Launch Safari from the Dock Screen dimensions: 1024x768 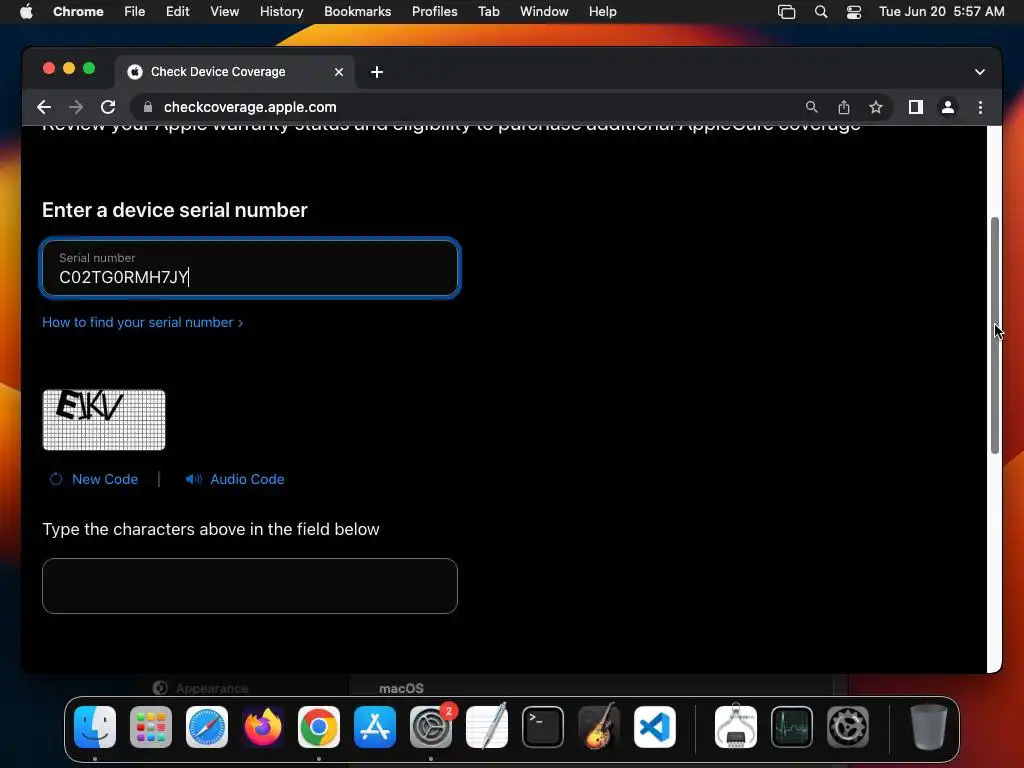coord(207,727)
